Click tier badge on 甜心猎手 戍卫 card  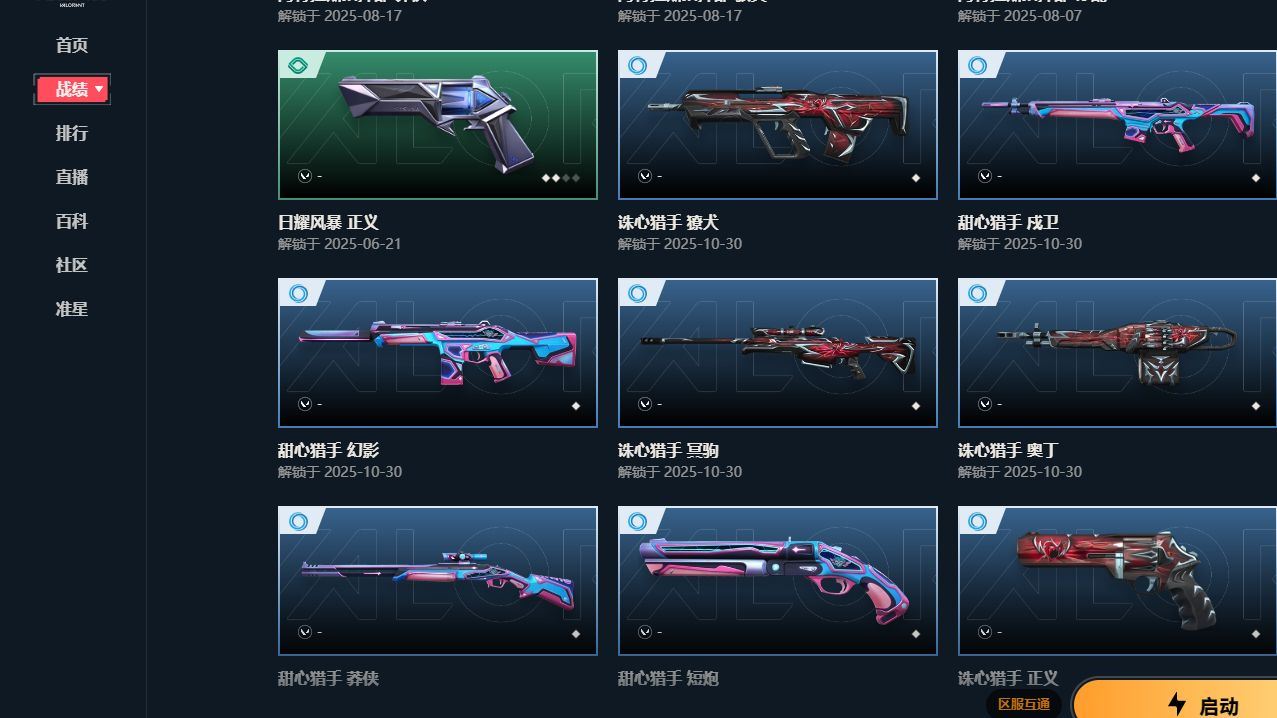(977, 66)
